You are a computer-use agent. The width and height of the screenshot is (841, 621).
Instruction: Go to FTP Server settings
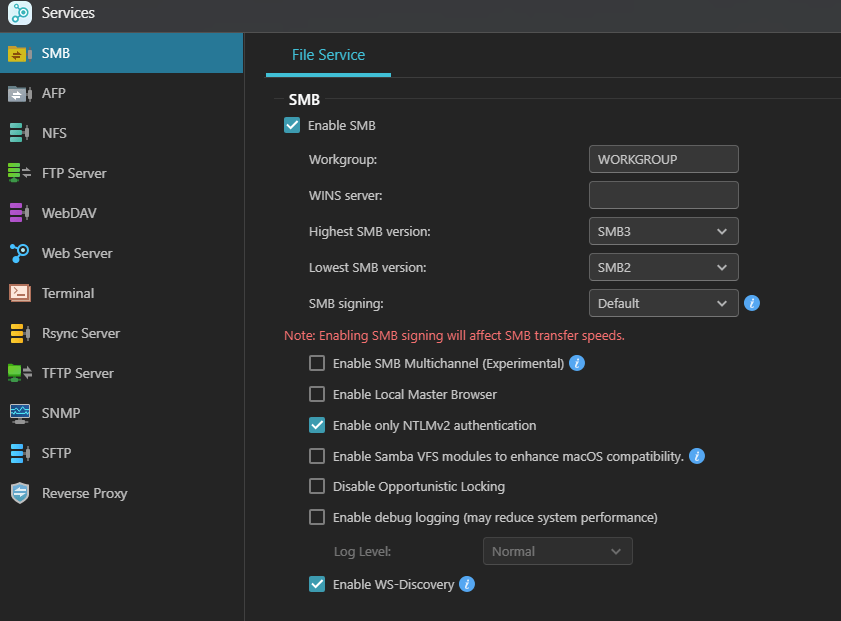121,173
